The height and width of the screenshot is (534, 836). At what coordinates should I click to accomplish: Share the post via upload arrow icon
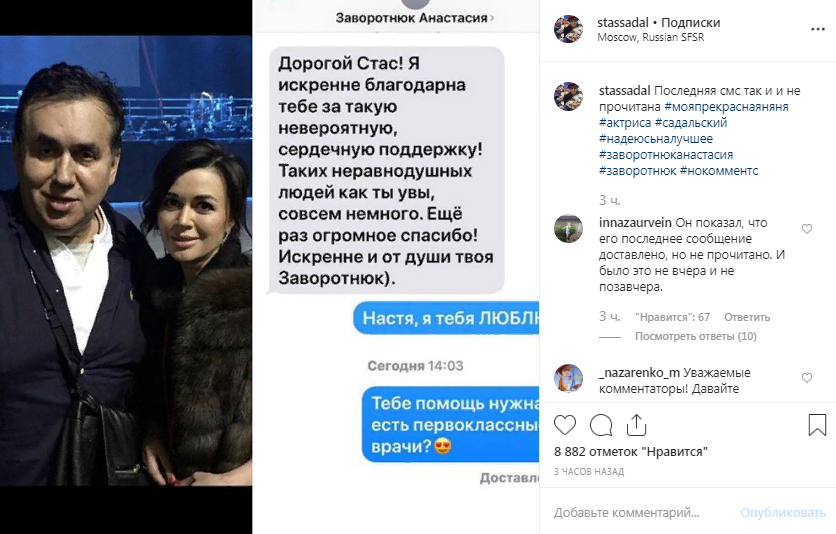click(x=637, y=425)
